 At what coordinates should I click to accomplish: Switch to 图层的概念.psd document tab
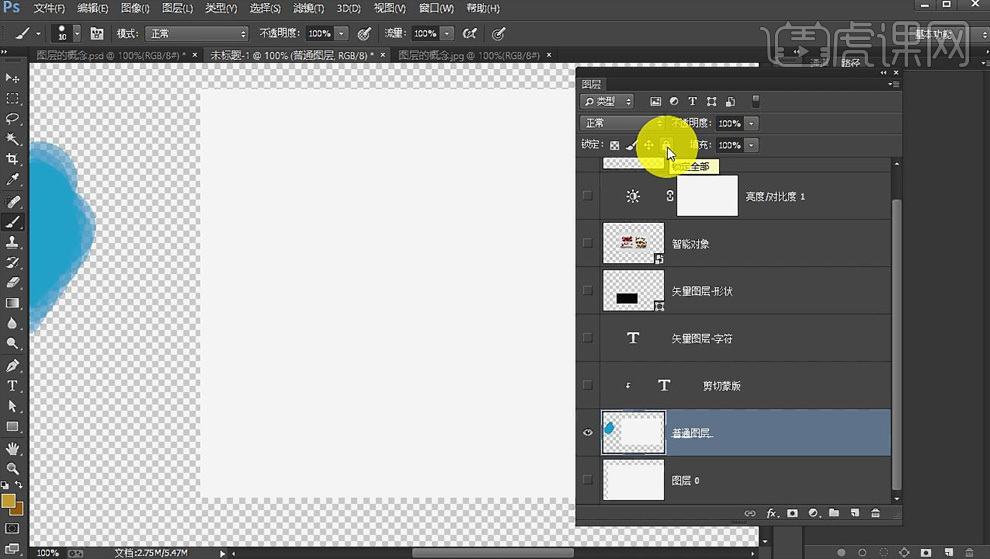(110, 56)
